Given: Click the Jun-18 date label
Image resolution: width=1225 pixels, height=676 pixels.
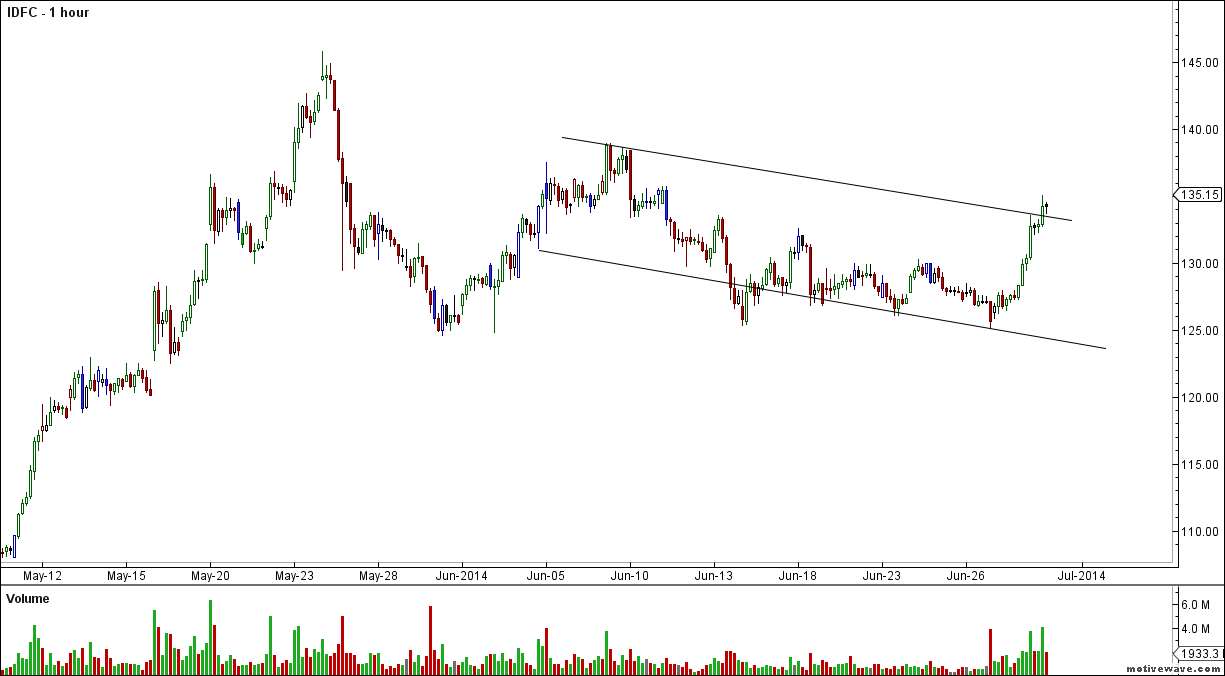Looking at the screenshot, I should (798, 576).
